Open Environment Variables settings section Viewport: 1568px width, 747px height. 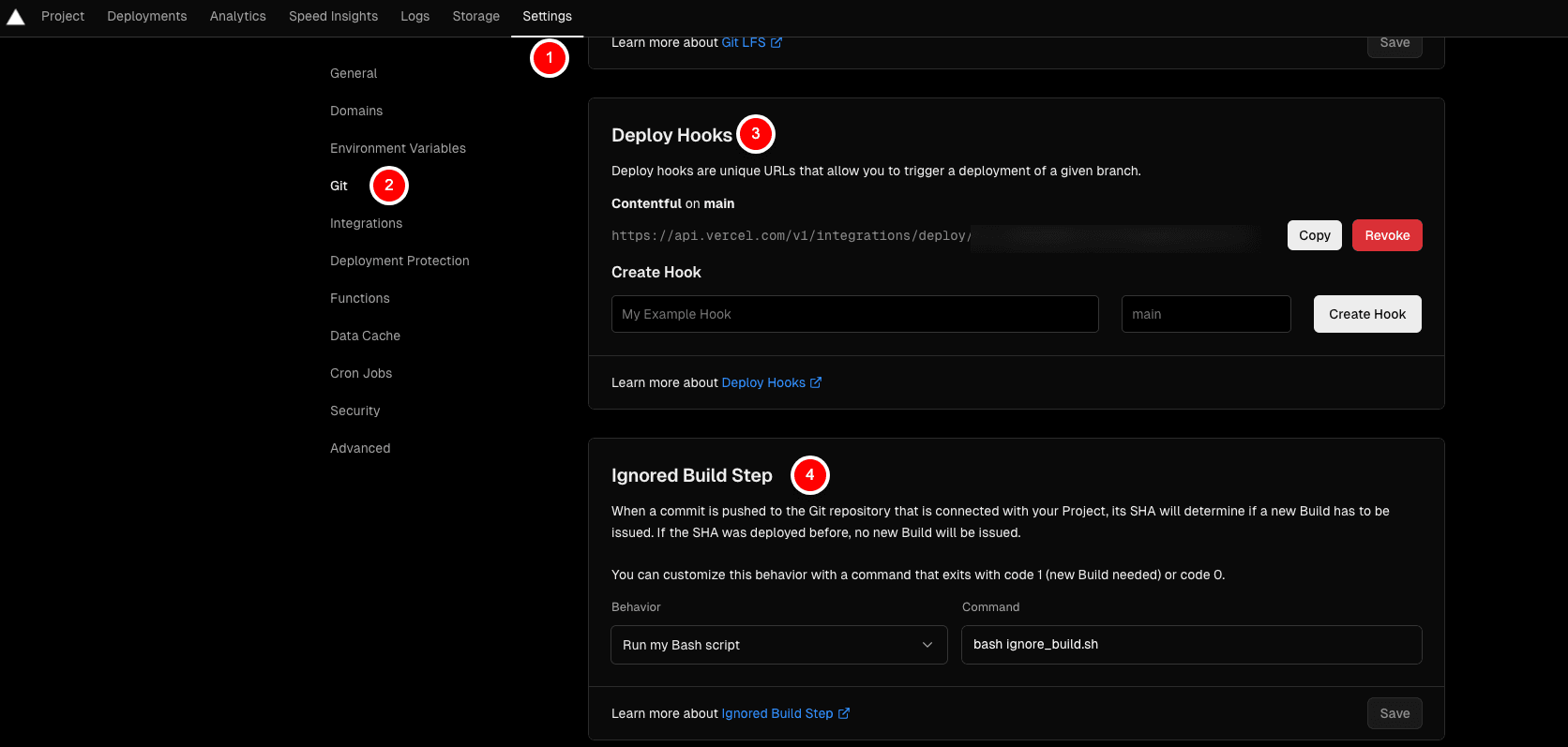pyautogui.click(x=398, y=148)
